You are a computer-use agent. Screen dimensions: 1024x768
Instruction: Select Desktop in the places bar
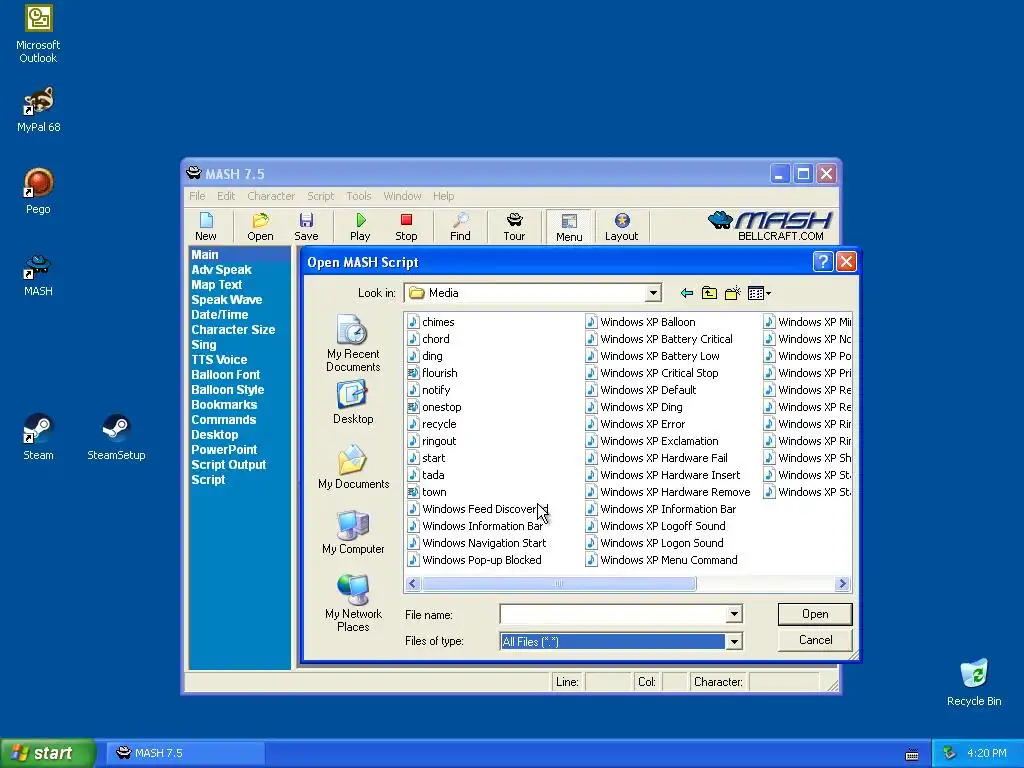coord(353,403)
